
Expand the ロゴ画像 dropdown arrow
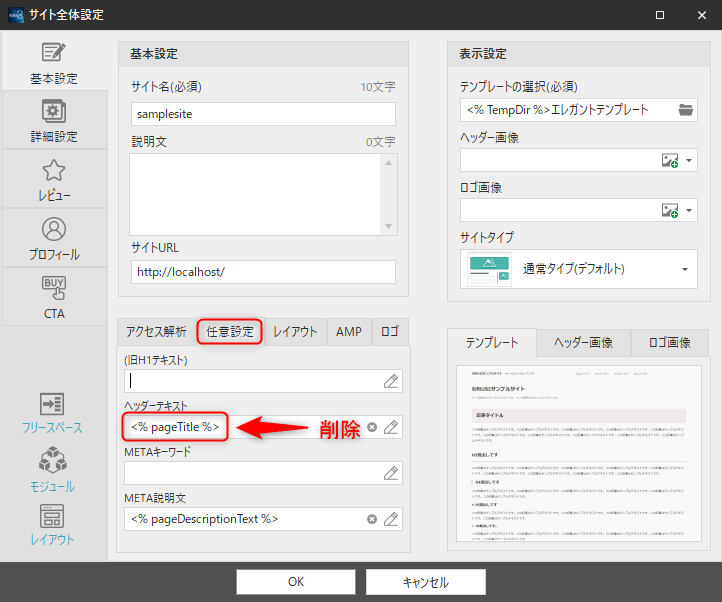(688, 210)
